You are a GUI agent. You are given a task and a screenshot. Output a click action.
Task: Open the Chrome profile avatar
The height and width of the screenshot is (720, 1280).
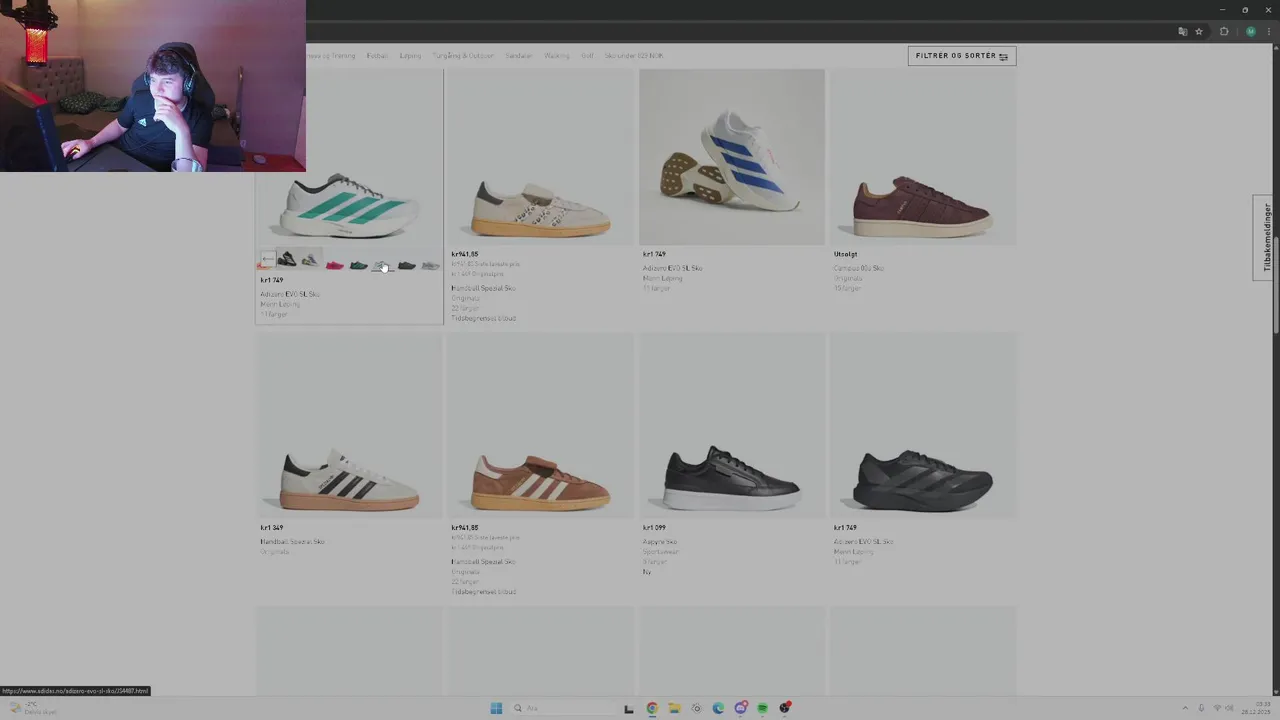pyautogui.click(x=1250, y=31)
